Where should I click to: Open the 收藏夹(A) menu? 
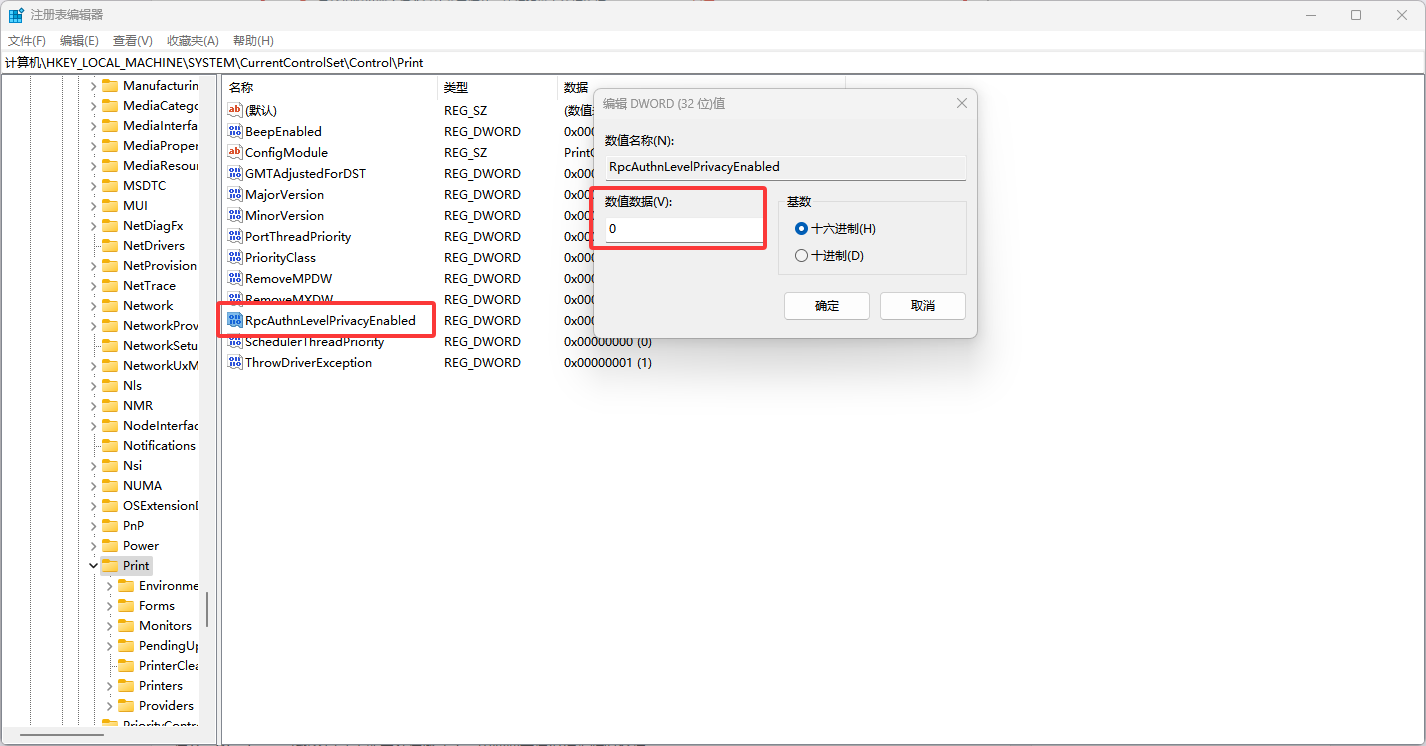[x=192, y=40]
